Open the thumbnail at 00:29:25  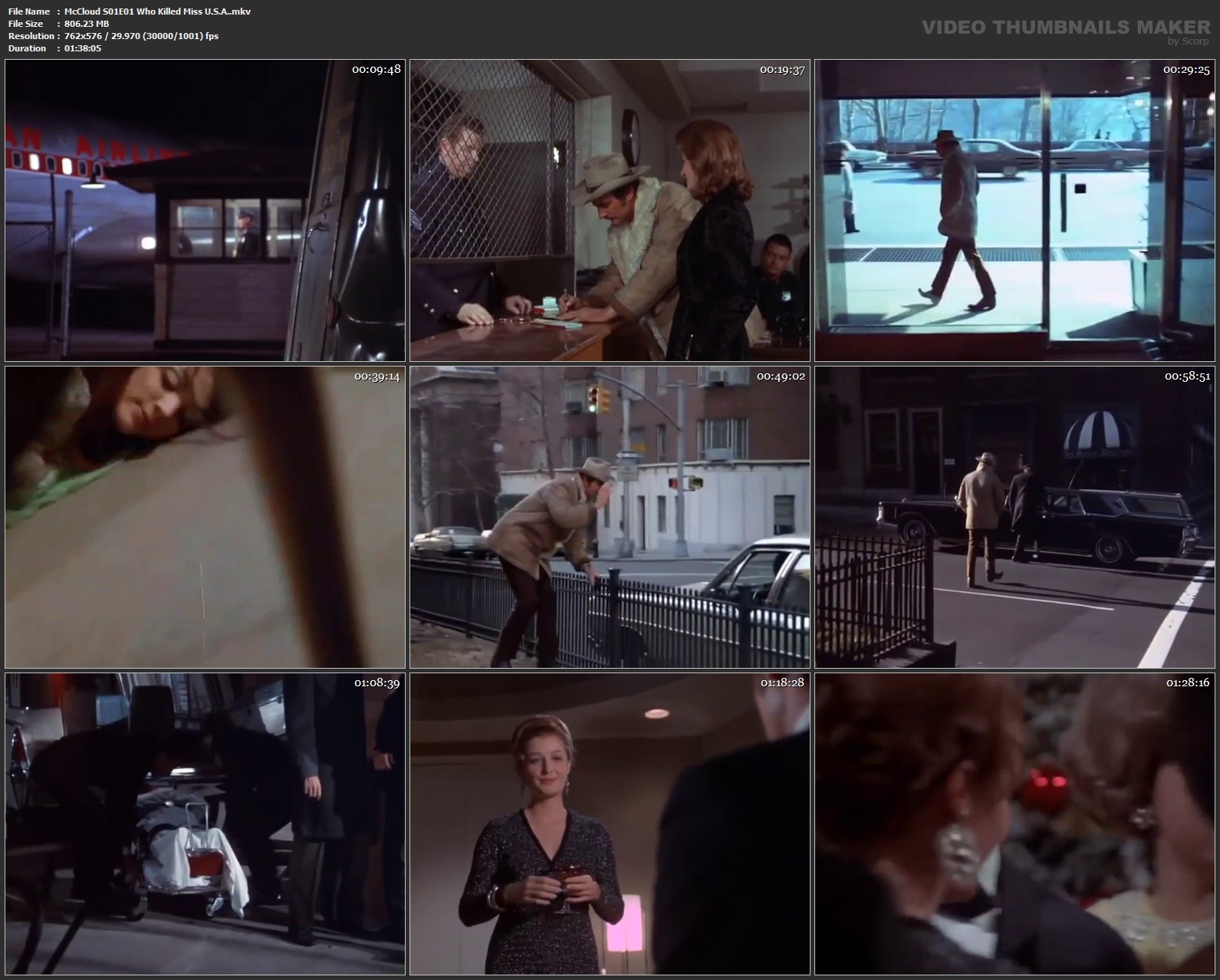click(x=1014, y=210)
